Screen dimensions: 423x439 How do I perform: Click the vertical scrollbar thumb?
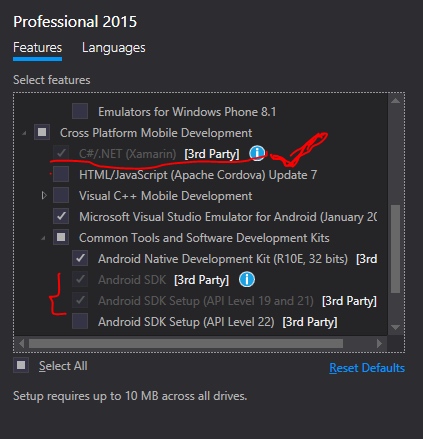tap(395, 249)
